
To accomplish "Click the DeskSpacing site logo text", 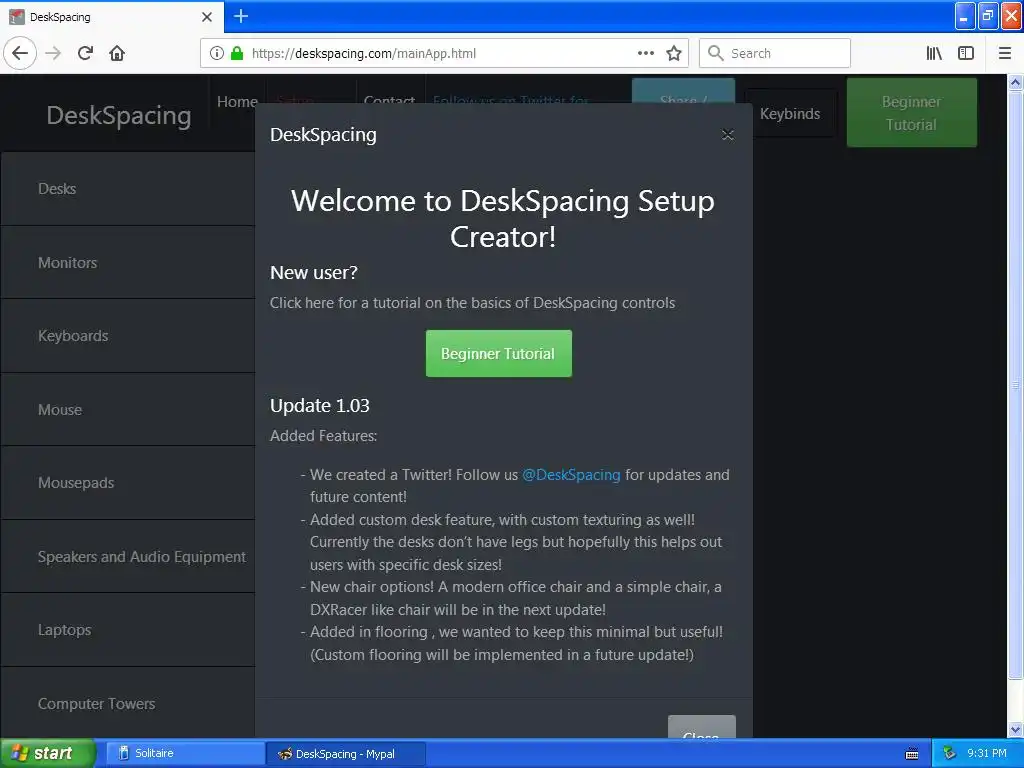I will coord(119,115).
